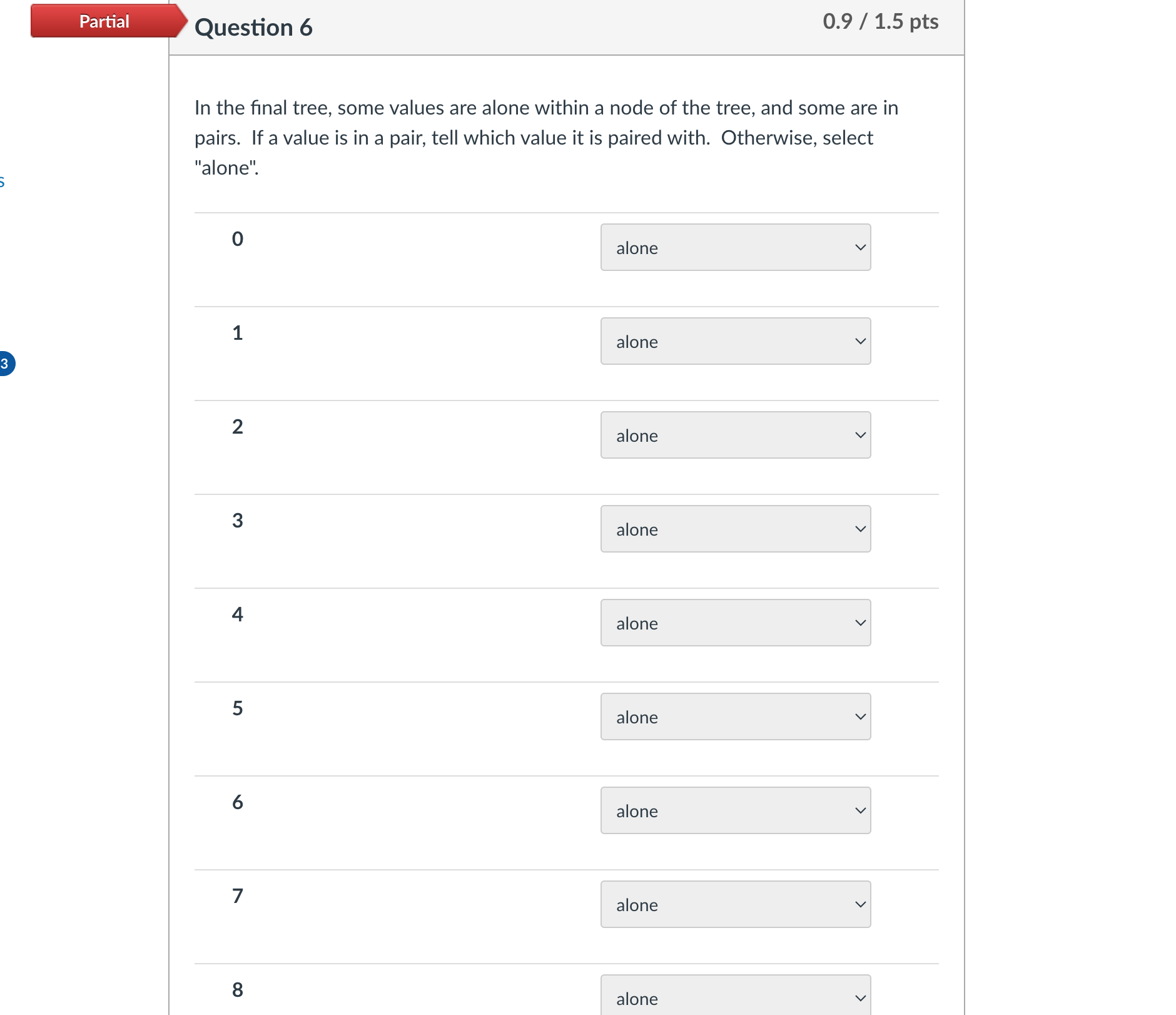Open the dropdown for value 3
Viewport: 1176px width, 1015px height.
click(736, 529)
